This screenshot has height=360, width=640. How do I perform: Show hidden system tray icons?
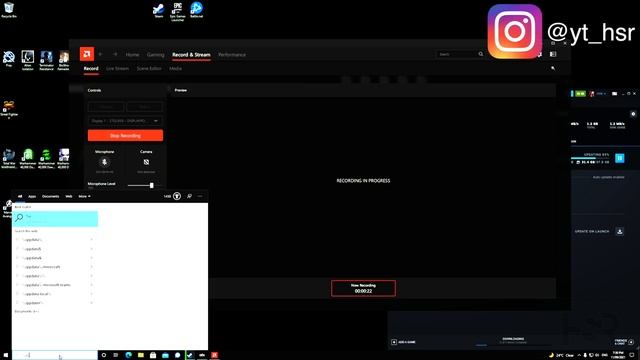(x=579, y=355)
